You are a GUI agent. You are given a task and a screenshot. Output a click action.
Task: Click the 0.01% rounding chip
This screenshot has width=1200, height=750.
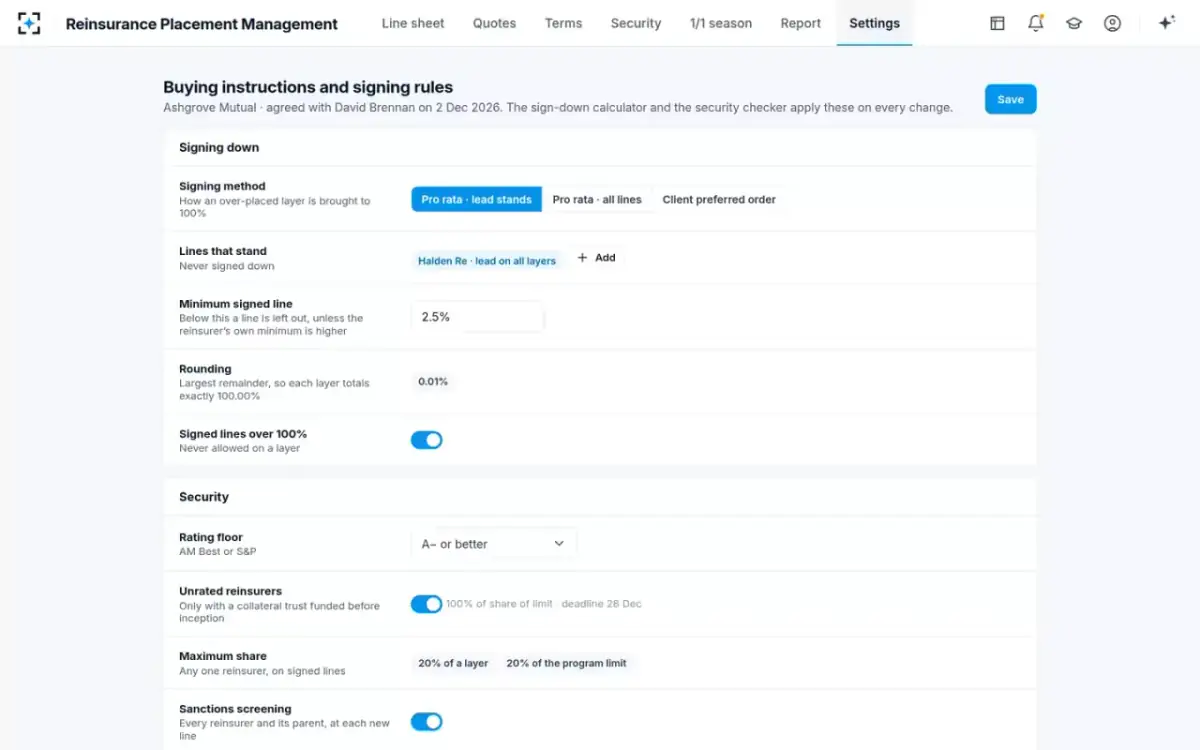[x=433, y=381]
